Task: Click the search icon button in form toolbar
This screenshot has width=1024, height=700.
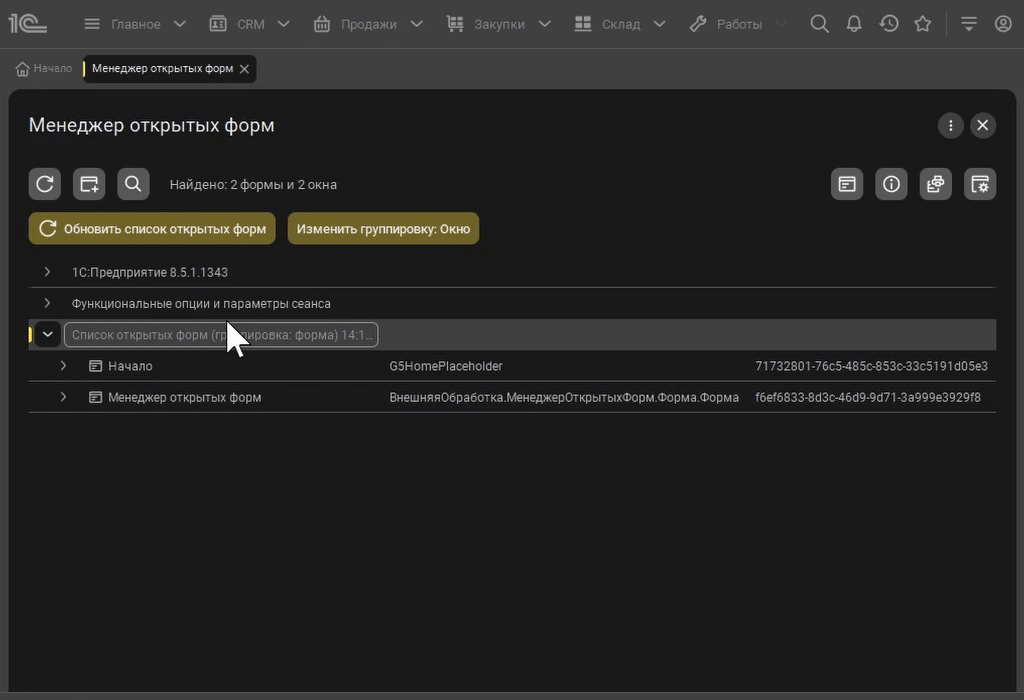Action: point(133,184)
